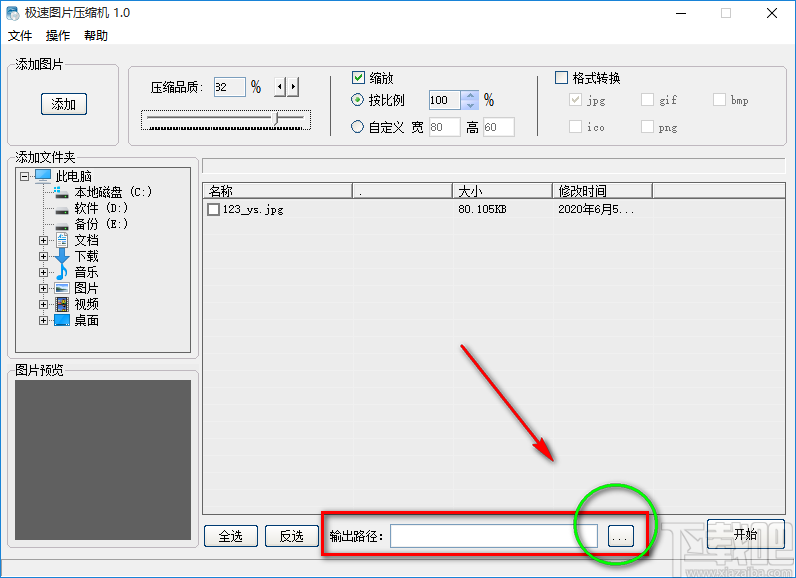
Task: Click the 2020年6月5... date cell
Action: point(596,209)
